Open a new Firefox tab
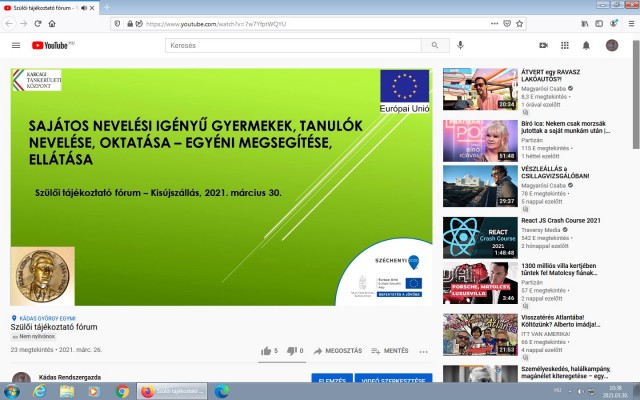The width and height of the screenshot is (640, 400). coord(107,7)
